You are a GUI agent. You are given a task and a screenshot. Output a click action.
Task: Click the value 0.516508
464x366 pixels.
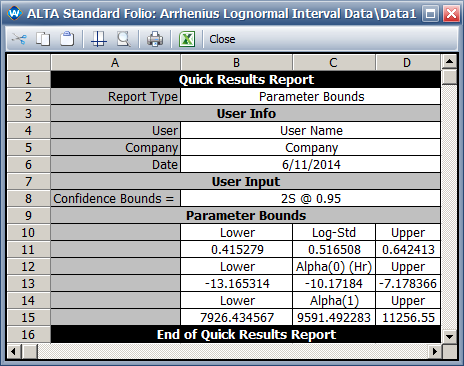(334, 250)
